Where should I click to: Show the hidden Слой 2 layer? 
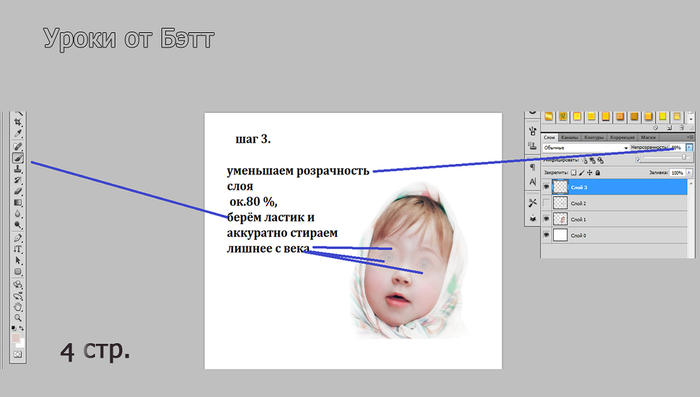click(x=546, y=203)
